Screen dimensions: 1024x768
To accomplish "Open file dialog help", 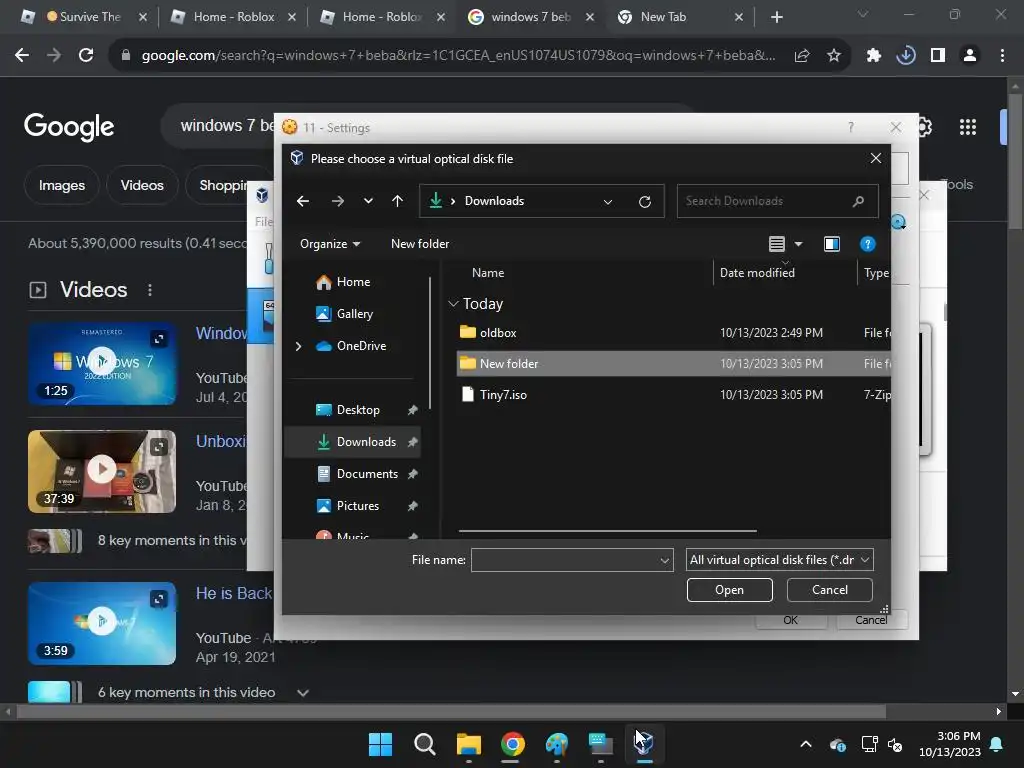I will tap(867, 244).
